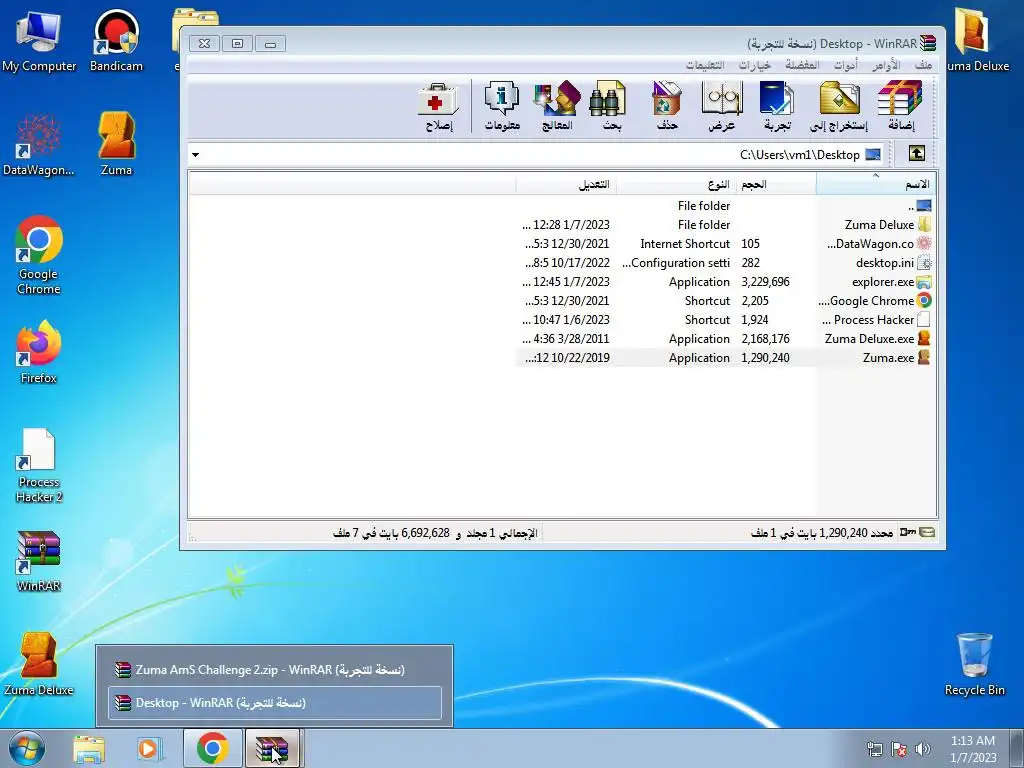Click the Add (إضافة) toolbar icon
The height and width of the screenshot is (768, 1024).
click(x=901, y=105)
